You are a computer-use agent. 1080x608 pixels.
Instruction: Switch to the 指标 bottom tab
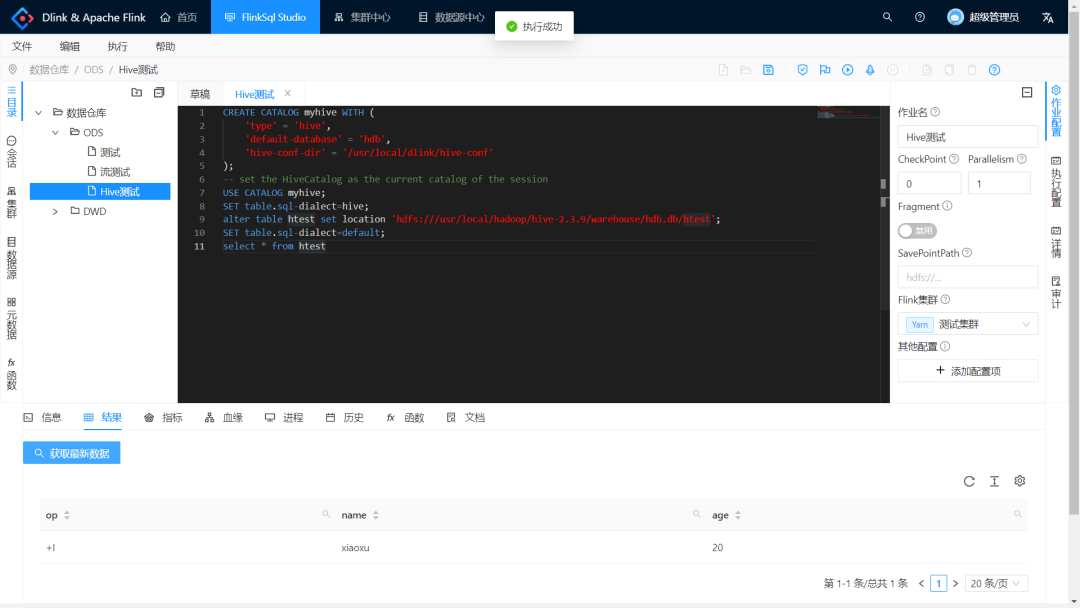(163, 417)
